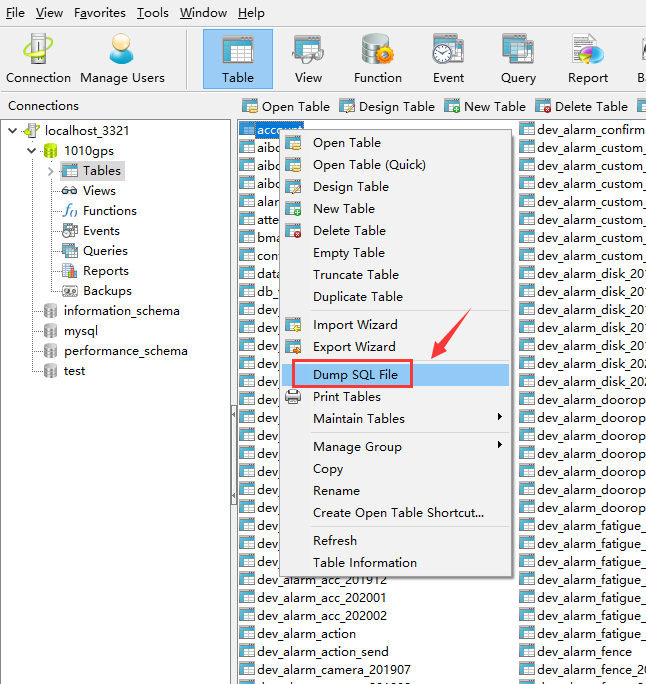Viewport: 646px width, 684px height.
Task: Choose Truncate Table option
Action: pyautogui.click(x=395, y=275)
